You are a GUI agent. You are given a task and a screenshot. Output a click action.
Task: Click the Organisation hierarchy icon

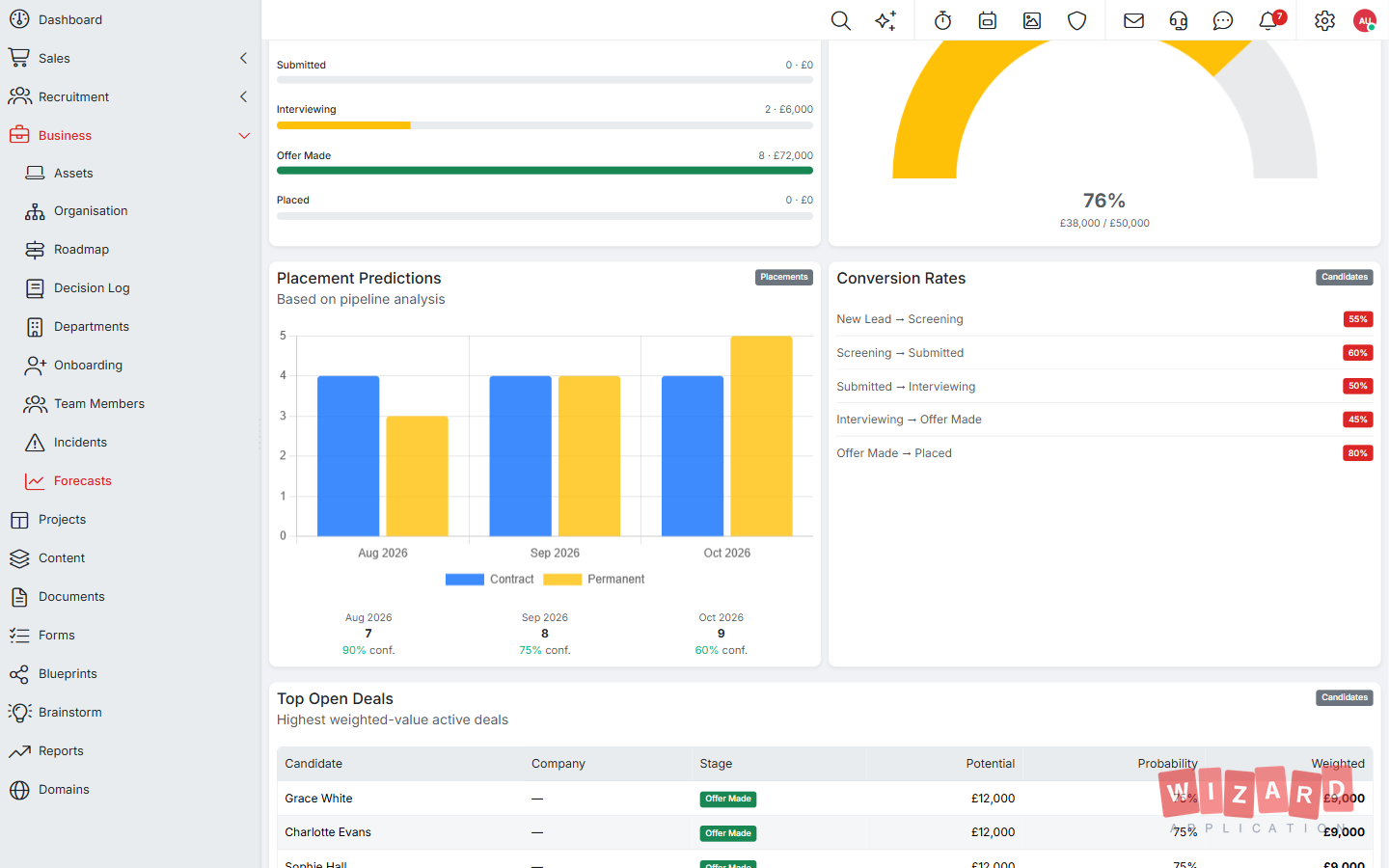[x=35, y=211]
